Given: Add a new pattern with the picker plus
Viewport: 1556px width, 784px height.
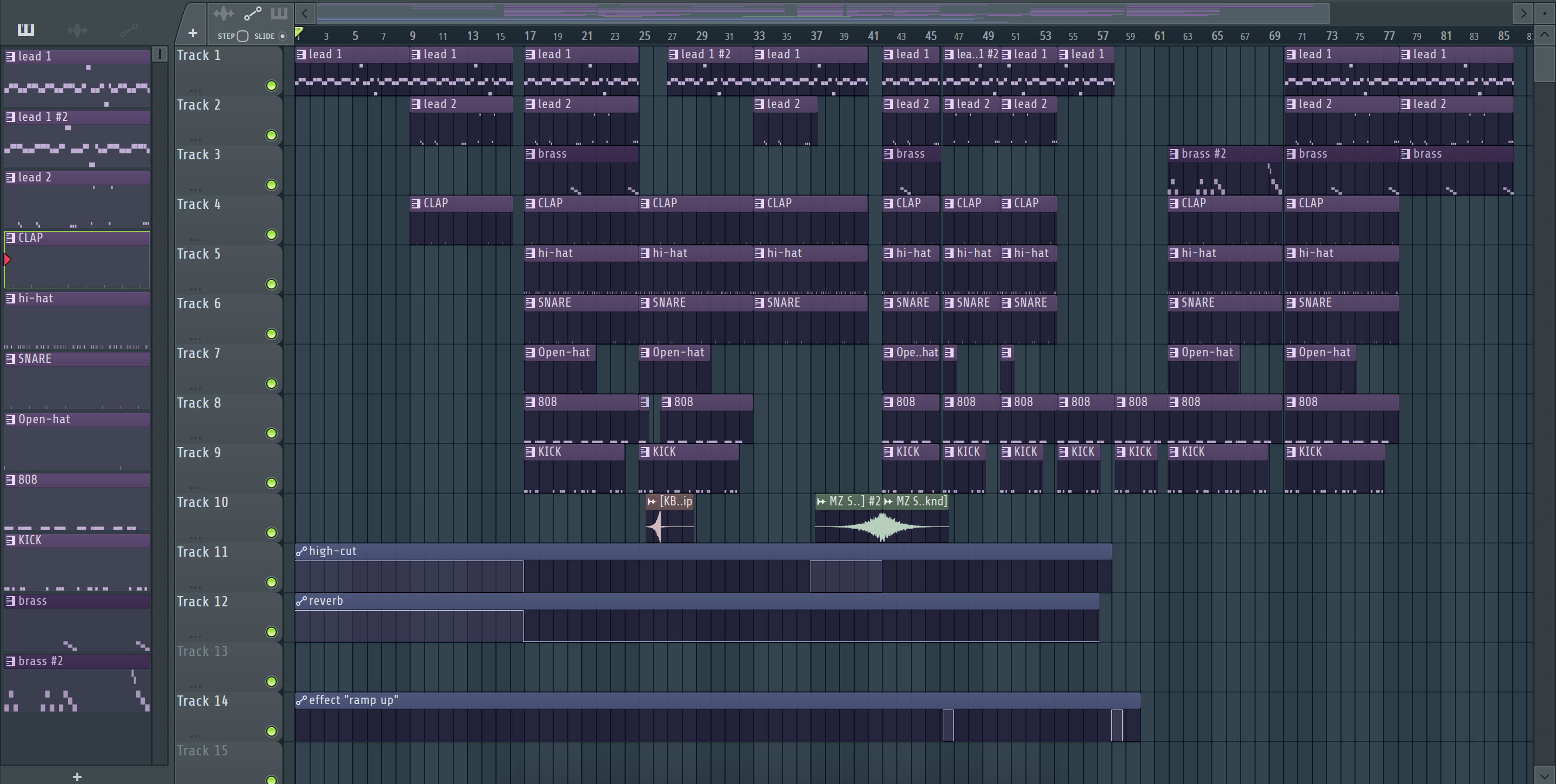Looking at the screenshot, I should coord(77,776).
